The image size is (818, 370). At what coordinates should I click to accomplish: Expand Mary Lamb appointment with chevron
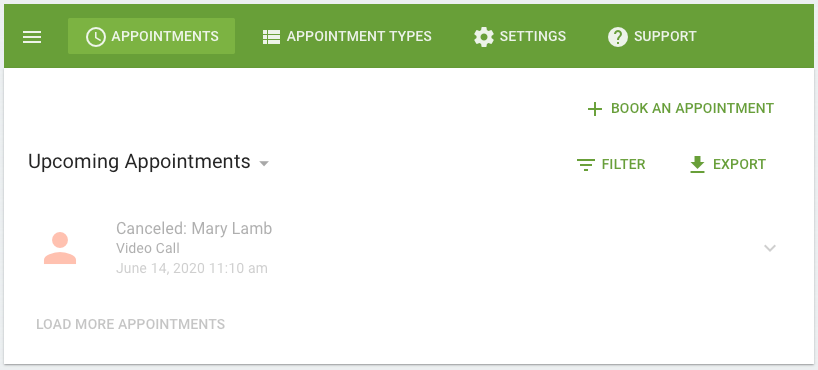(x=770, y=248)
